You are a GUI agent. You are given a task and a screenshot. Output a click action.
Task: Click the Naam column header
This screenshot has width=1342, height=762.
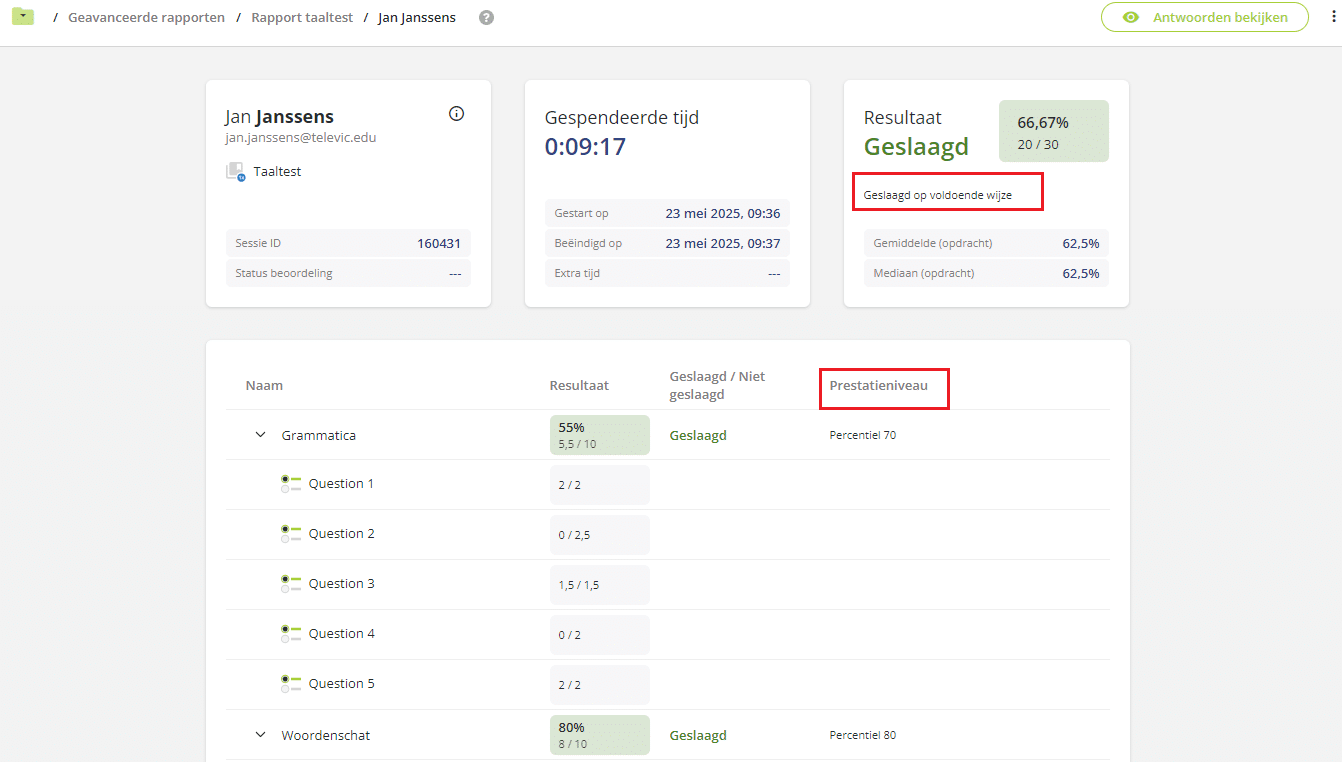pyautogui.click(x=264, y=385)
